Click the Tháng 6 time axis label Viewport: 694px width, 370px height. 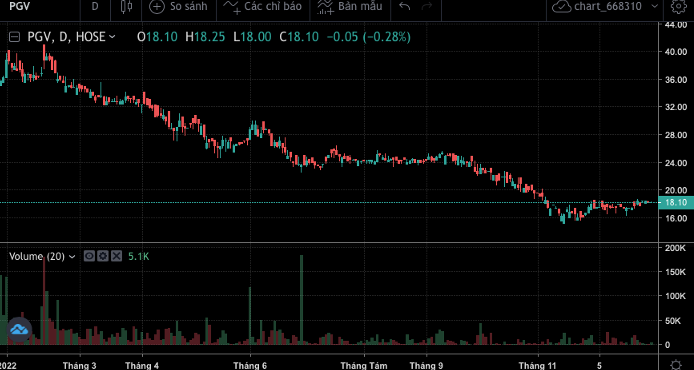coord(250,366)
